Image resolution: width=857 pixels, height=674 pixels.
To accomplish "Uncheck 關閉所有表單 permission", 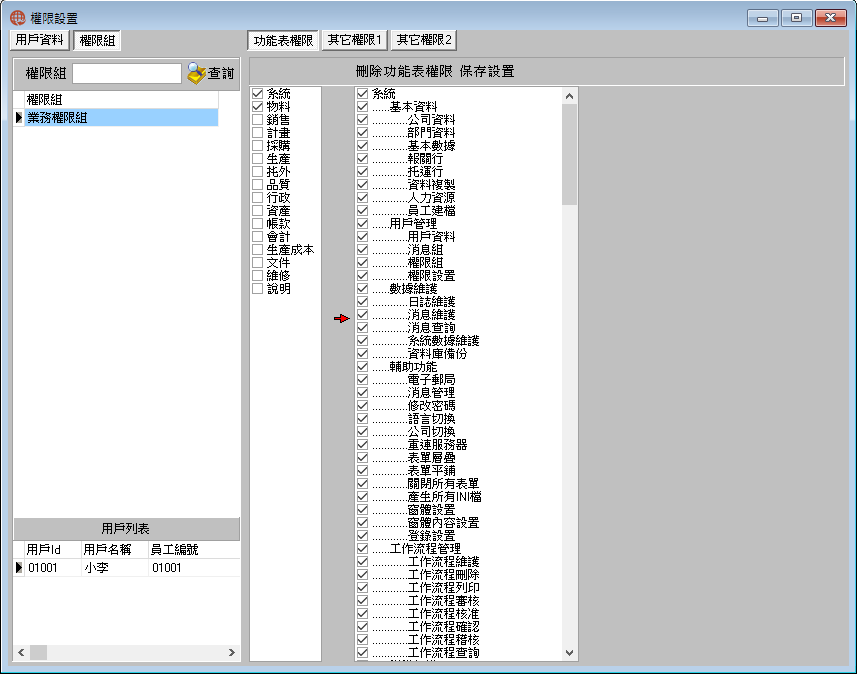I will 362,484.
